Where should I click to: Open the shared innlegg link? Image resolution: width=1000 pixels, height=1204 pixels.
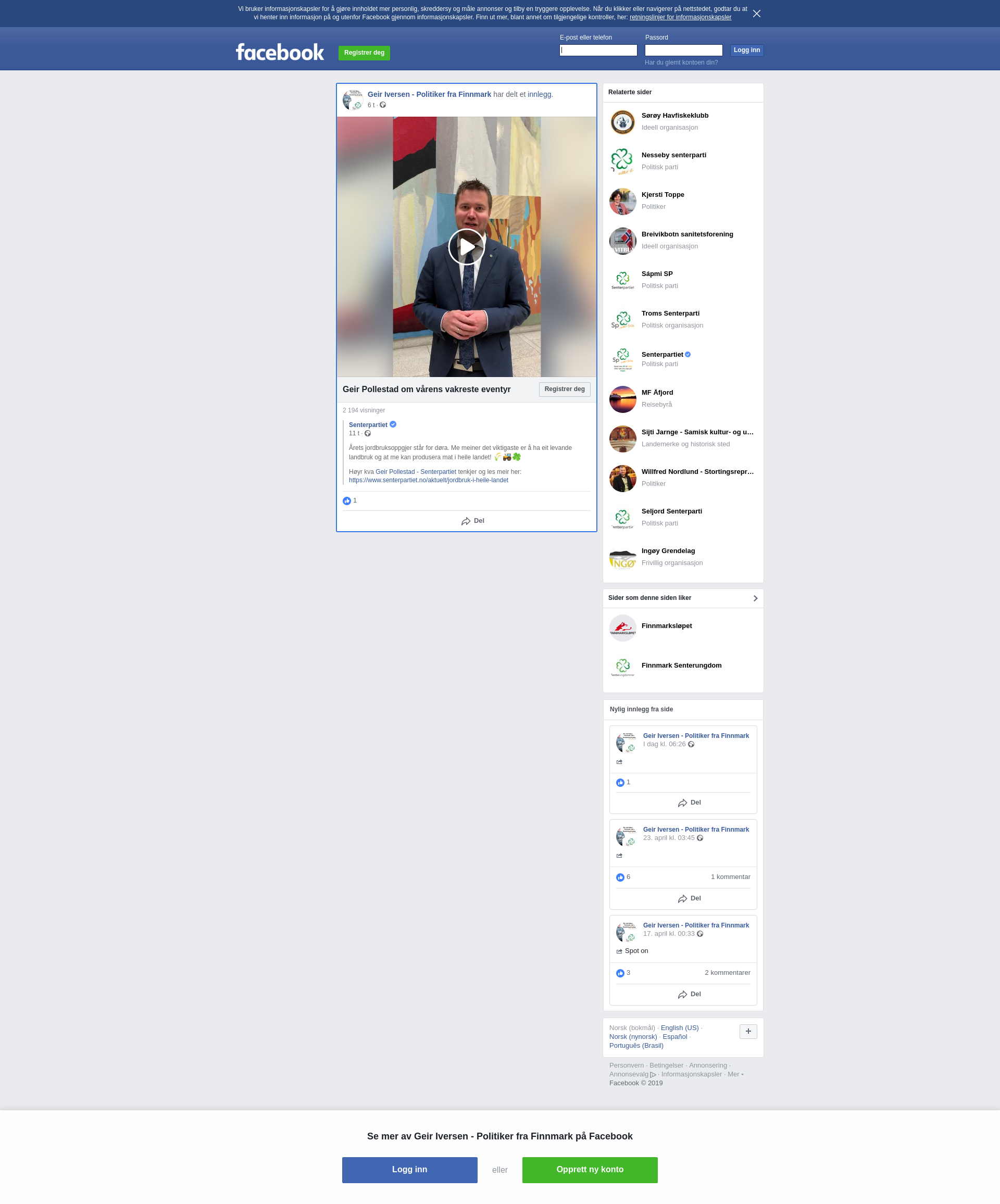pyautogui.click(x=539, y=95)
